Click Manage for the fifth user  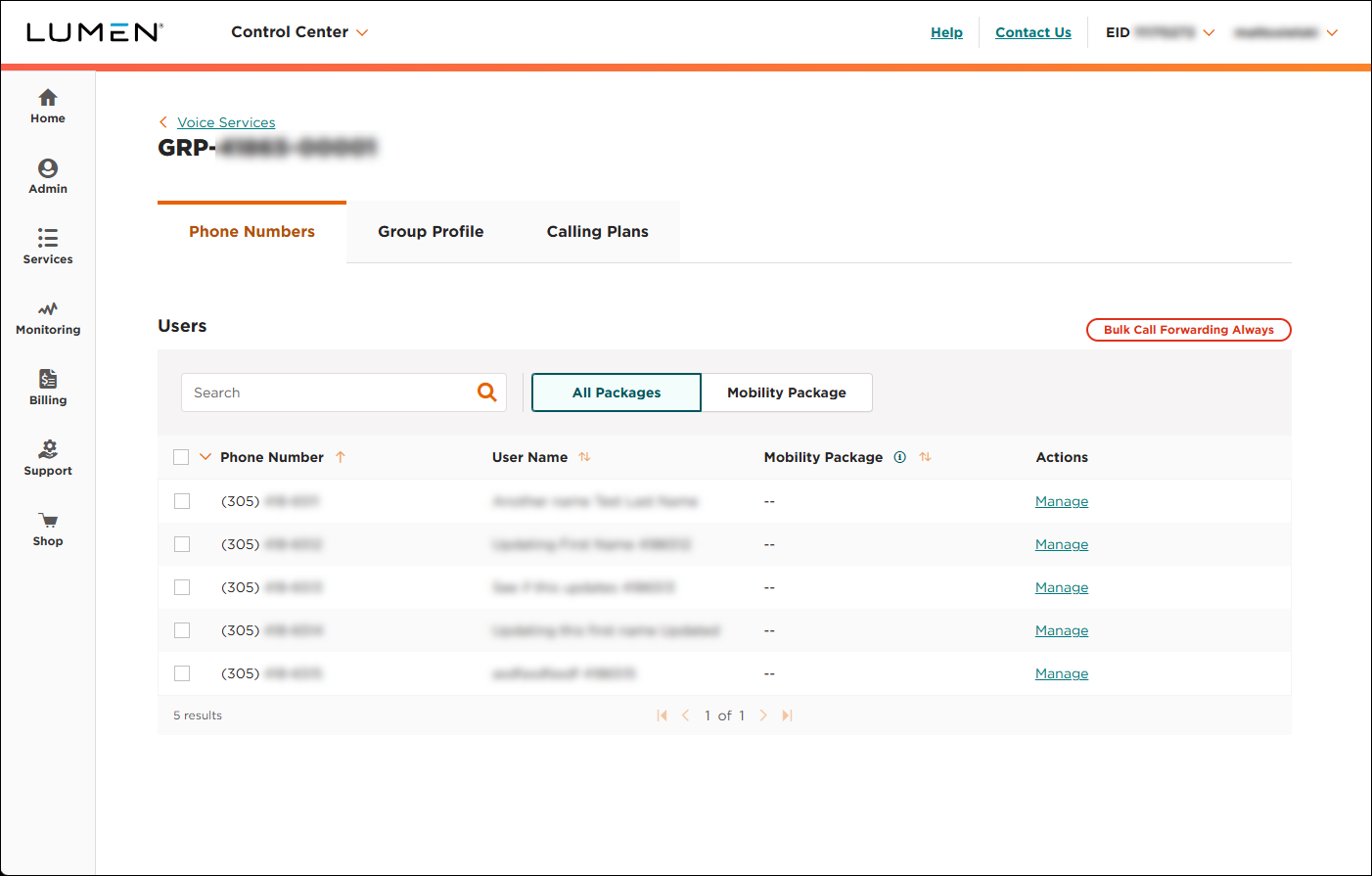[x=1062, y=673]
